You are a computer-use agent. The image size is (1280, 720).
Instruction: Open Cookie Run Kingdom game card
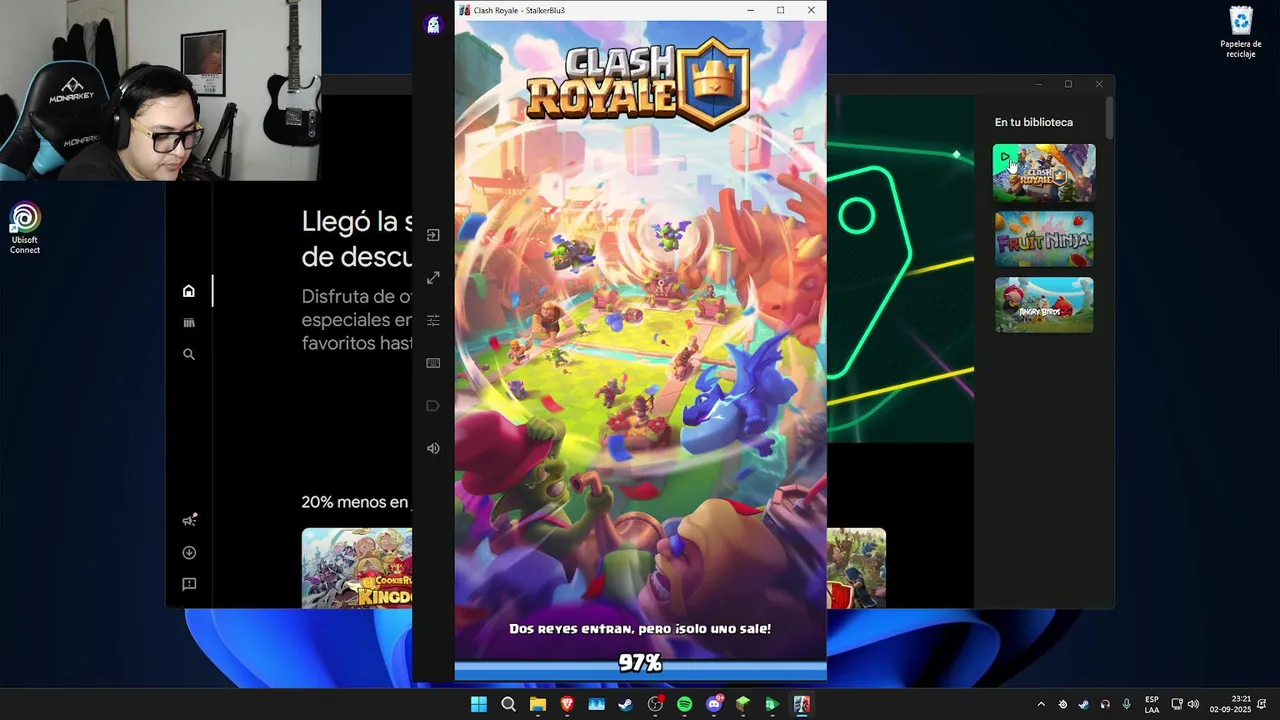coord(357,568)
